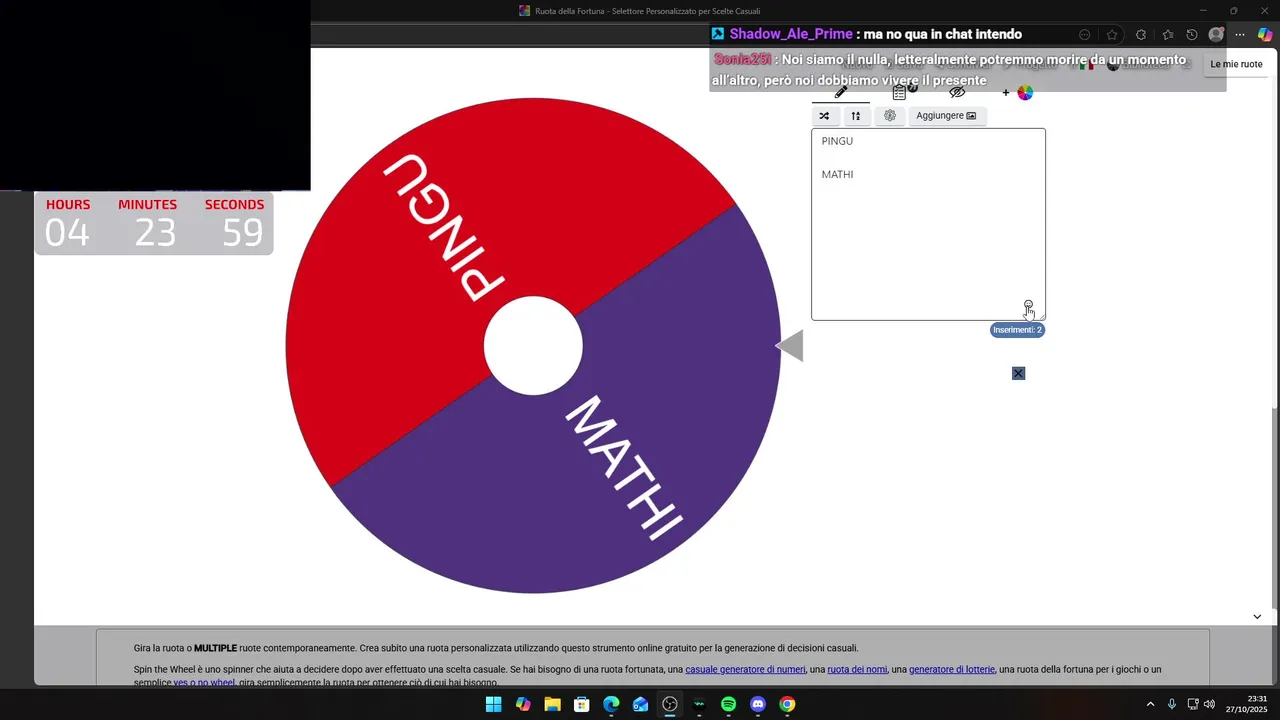Open the Edge extensions puzzle icon

coord(1141,34)
